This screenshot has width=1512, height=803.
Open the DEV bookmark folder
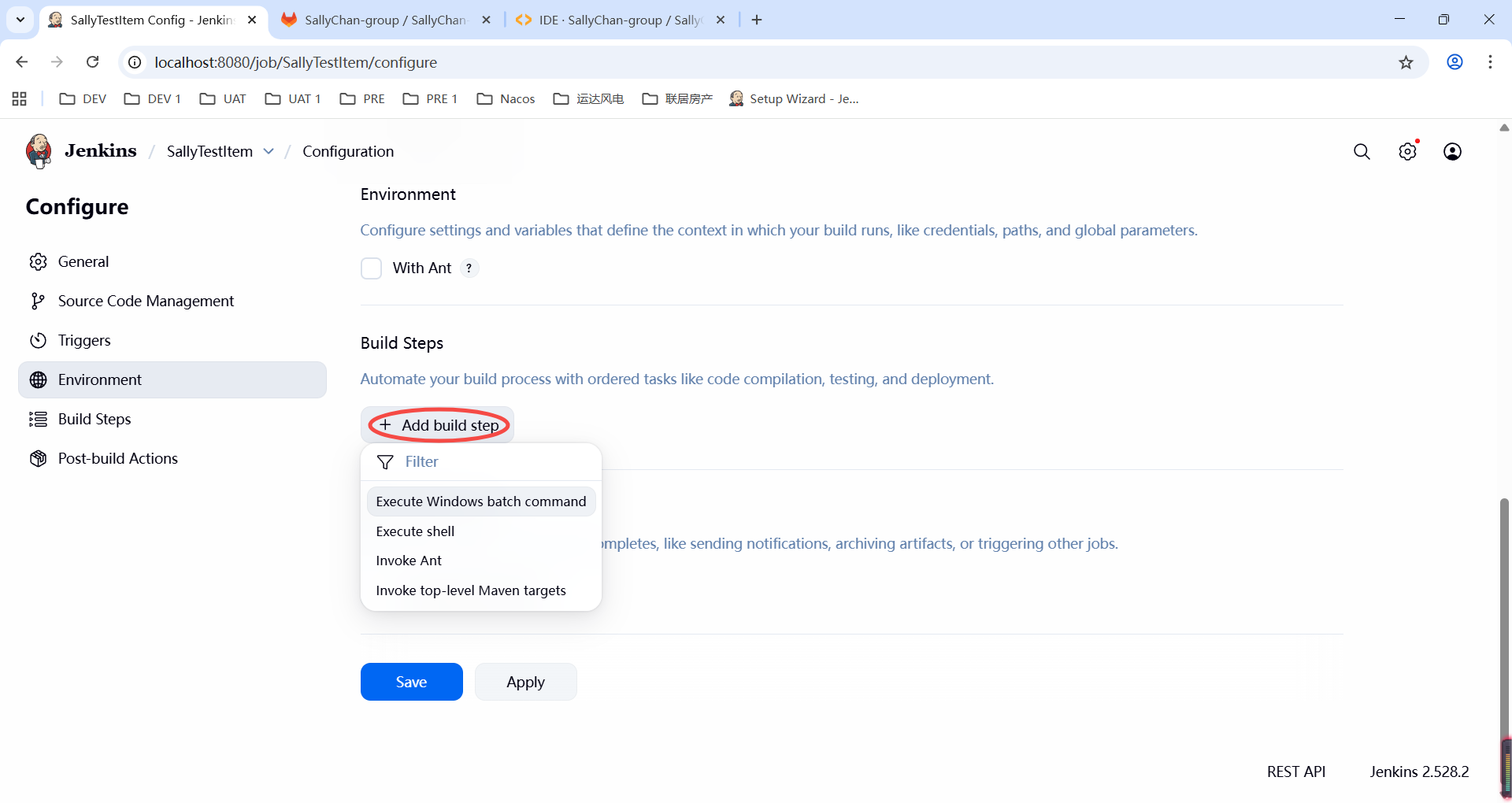83,98
